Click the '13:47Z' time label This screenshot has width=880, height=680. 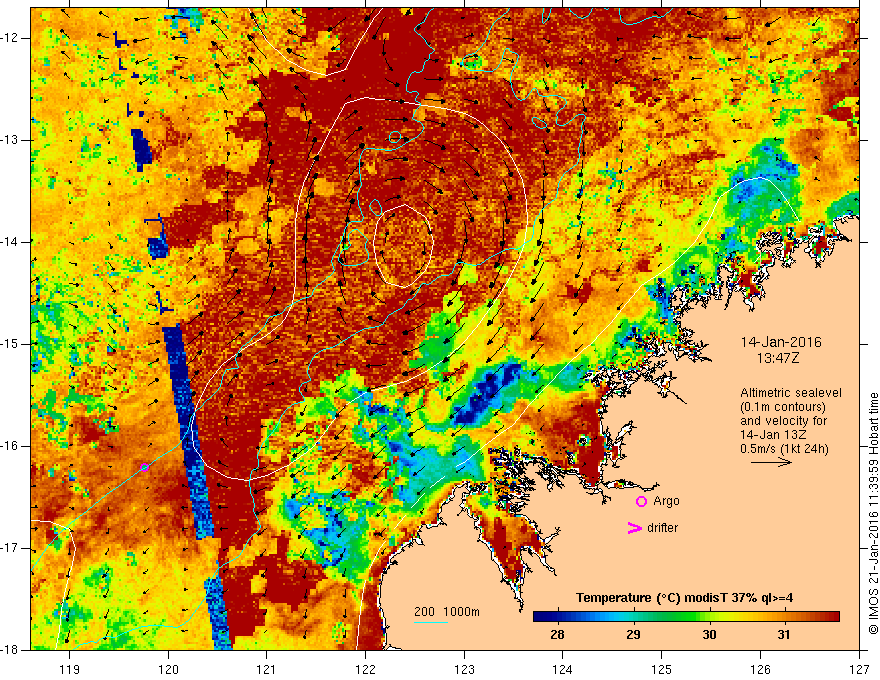tap(777, 358)
